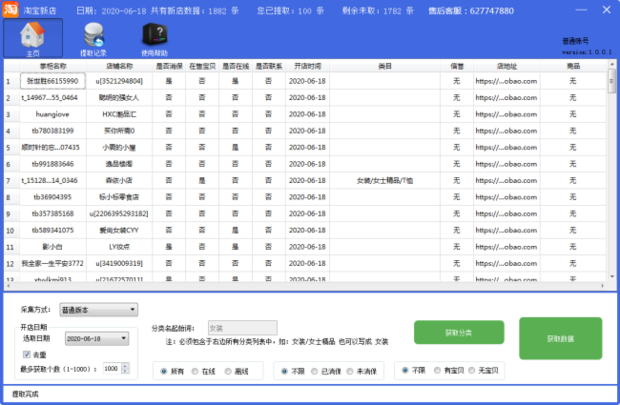Select the shop name u[2206395293182]
Viewport: 620px width, 405px height.
pos(119,214)
